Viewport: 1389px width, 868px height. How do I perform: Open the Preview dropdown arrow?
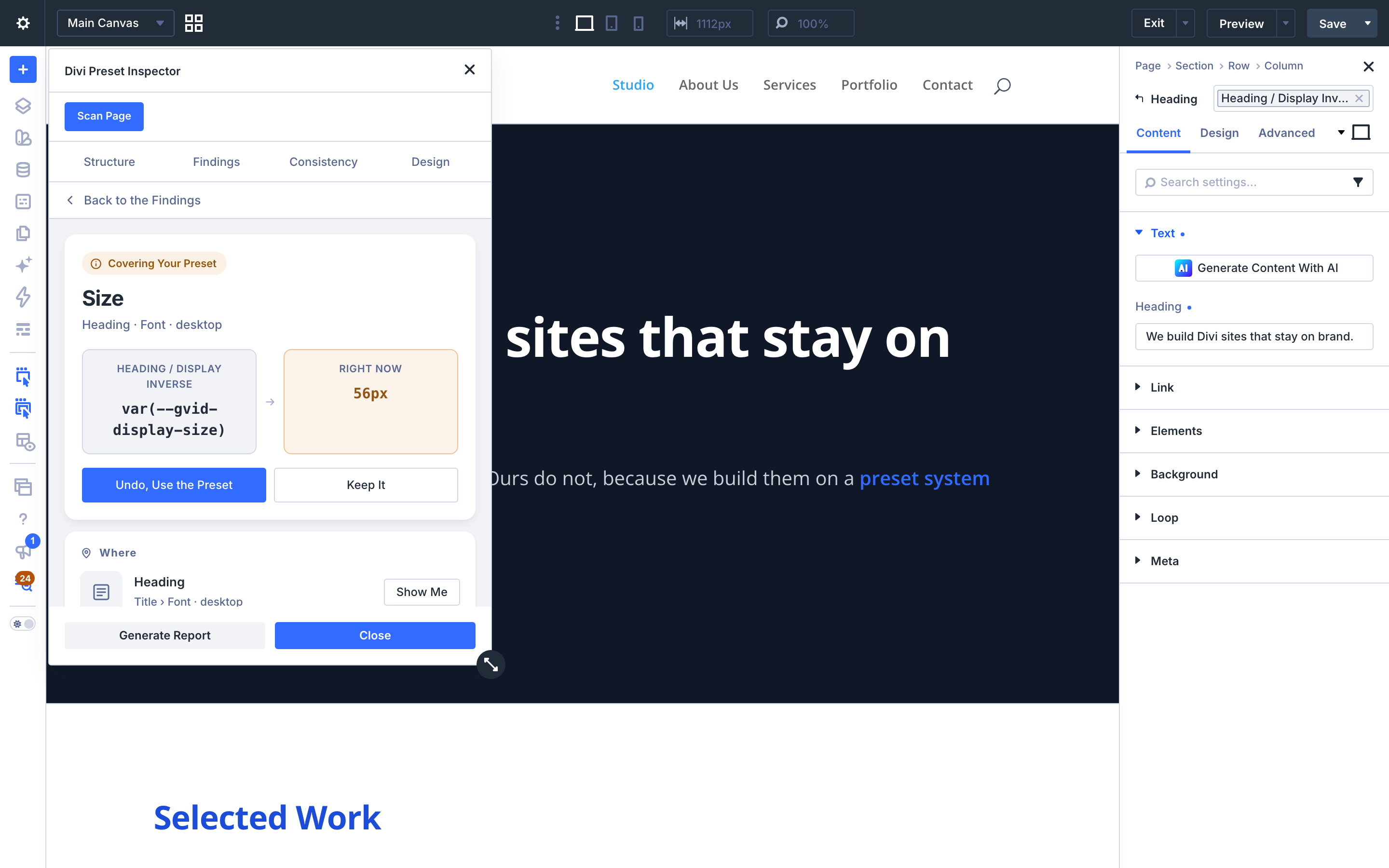click(1286, 23)
